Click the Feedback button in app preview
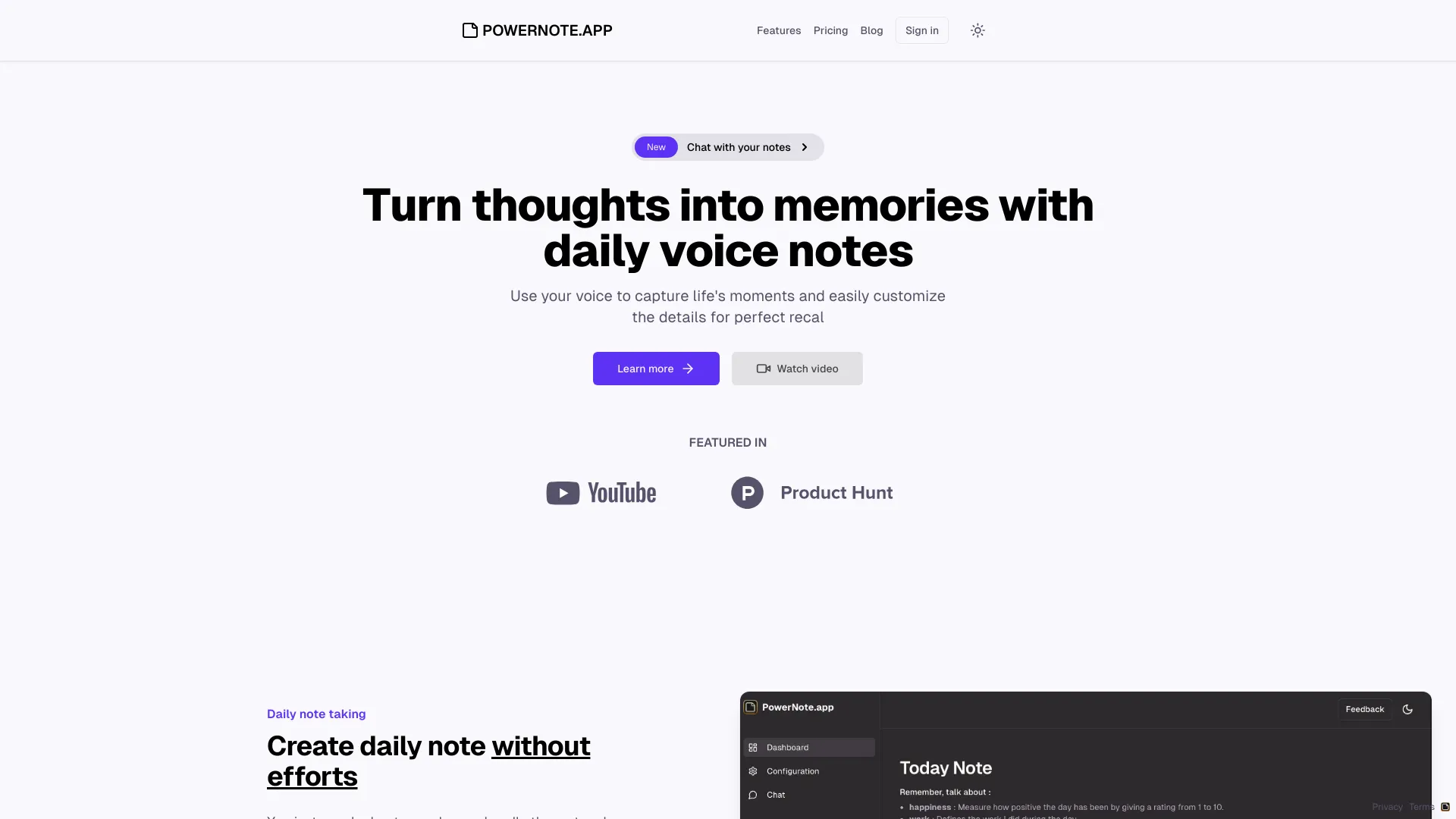 [x=1364, y=709]
